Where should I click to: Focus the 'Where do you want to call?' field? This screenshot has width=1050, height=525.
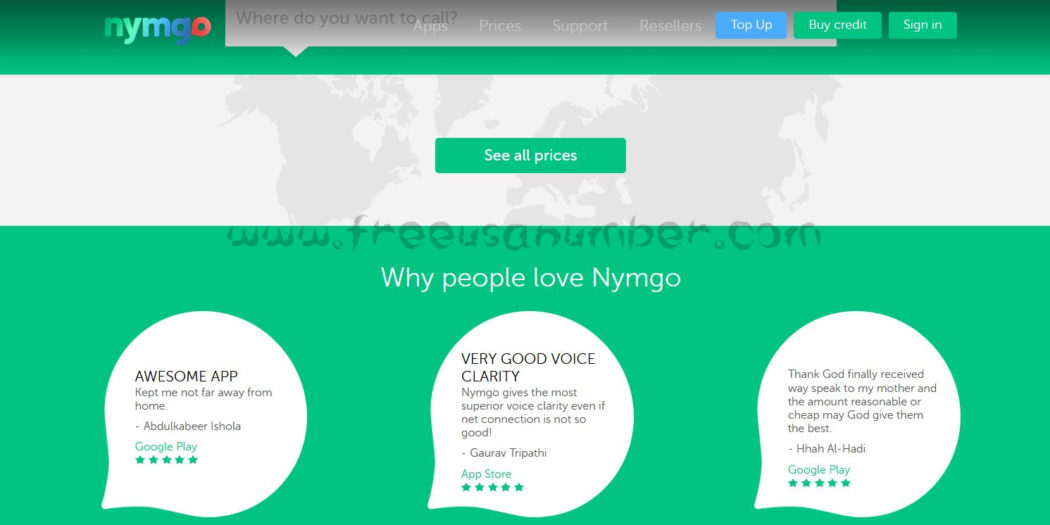click(530, 23)
